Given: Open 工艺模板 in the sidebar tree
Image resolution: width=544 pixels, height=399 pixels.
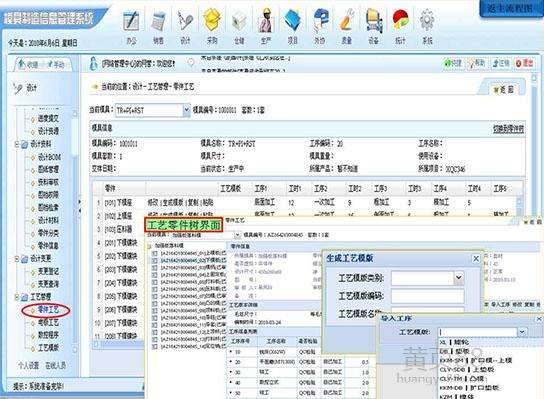Looking at the screenshot, I should (x=48, y=348).
